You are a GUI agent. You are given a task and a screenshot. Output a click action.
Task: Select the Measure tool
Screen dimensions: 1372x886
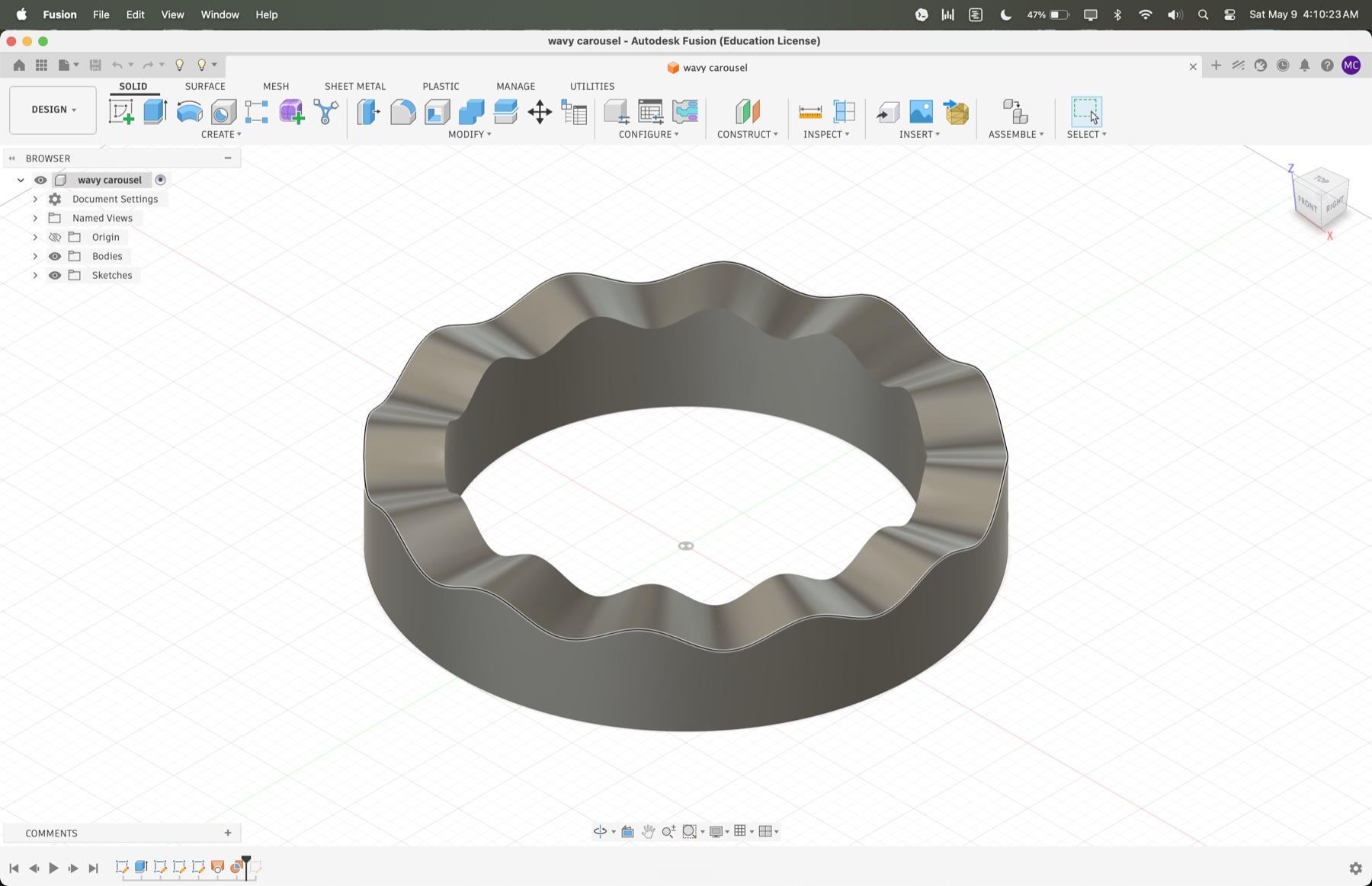810,112
